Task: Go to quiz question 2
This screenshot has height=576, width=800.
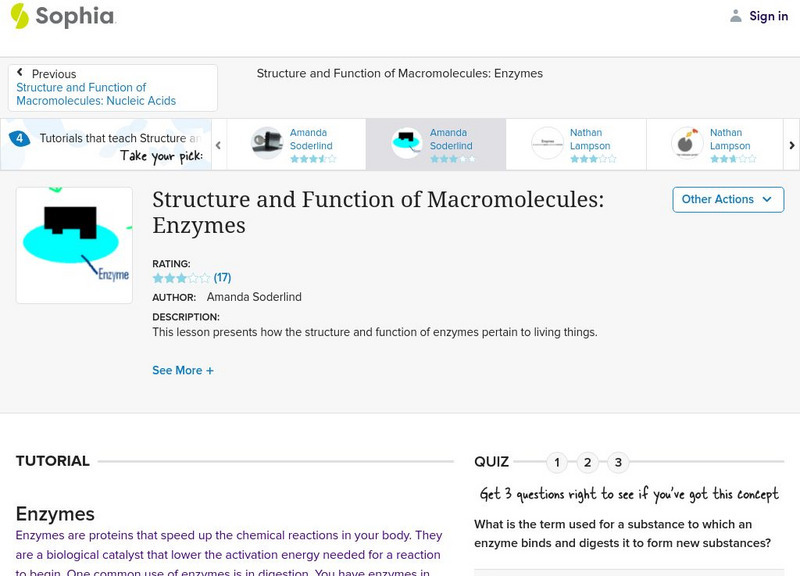Action: click(x=588, y=462)
